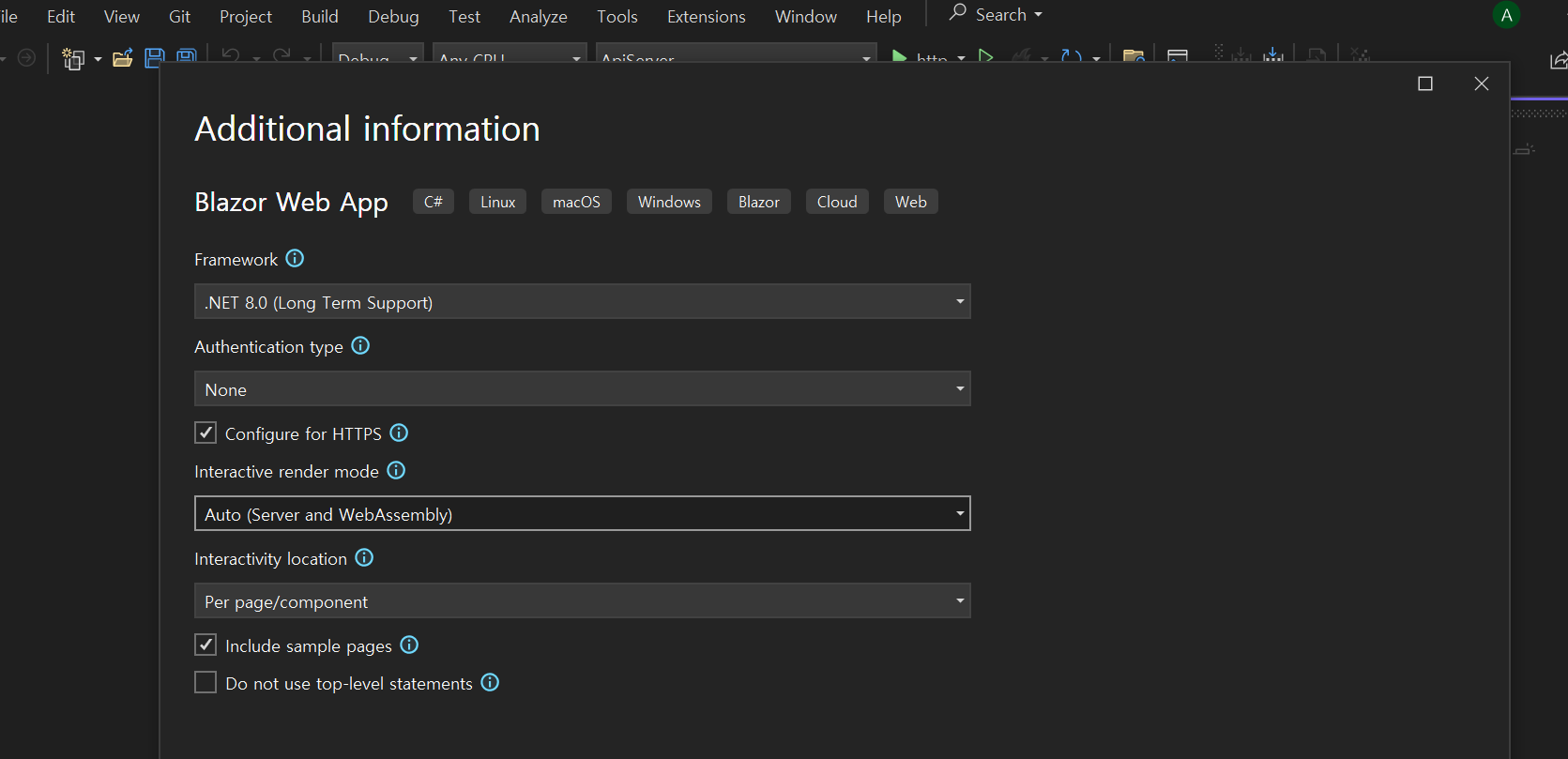Open the Framework dropdown
The height and width of the screenshot is (759, 1568).
tap(582, 301)
